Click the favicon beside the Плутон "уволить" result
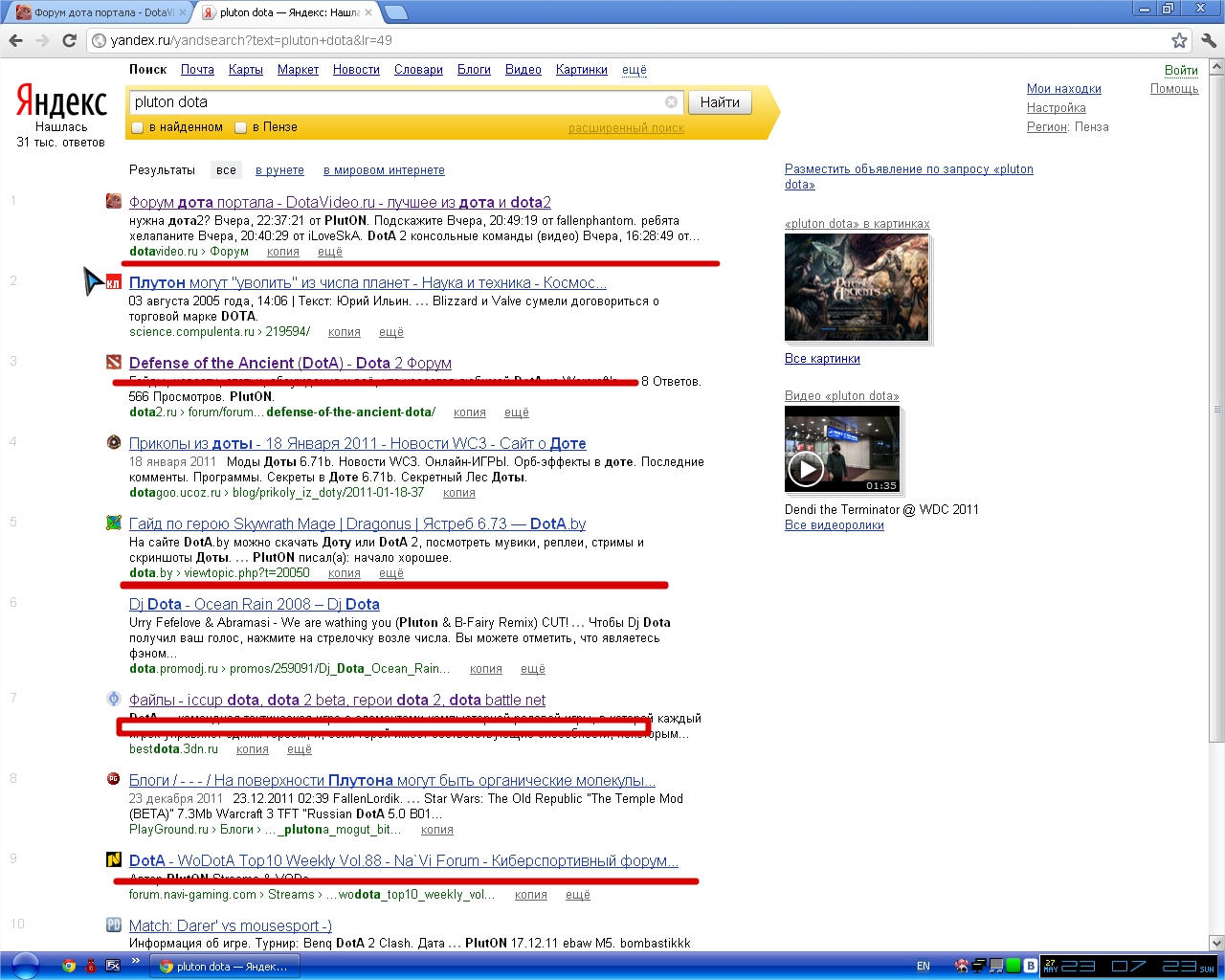The width and height of the screenshot is (1225, 980). [114, 281]
